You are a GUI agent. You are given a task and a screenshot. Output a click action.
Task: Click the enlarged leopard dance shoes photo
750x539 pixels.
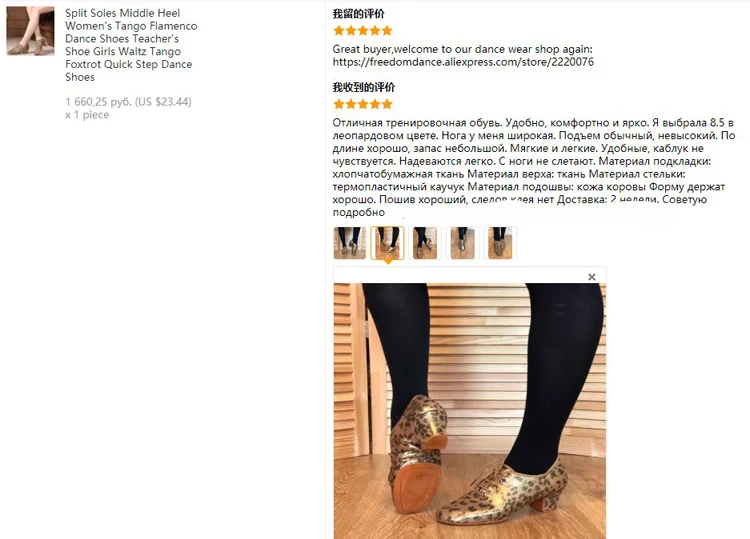pyautogui.click(x=470, y=411)
